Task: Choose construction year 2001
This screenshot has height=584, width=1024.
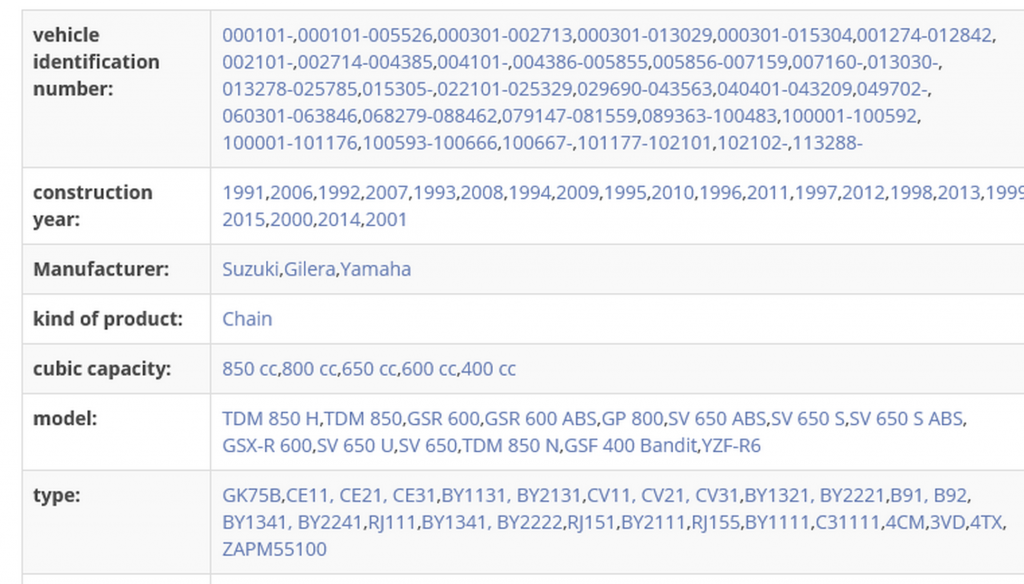Action: tap(387, 219)
